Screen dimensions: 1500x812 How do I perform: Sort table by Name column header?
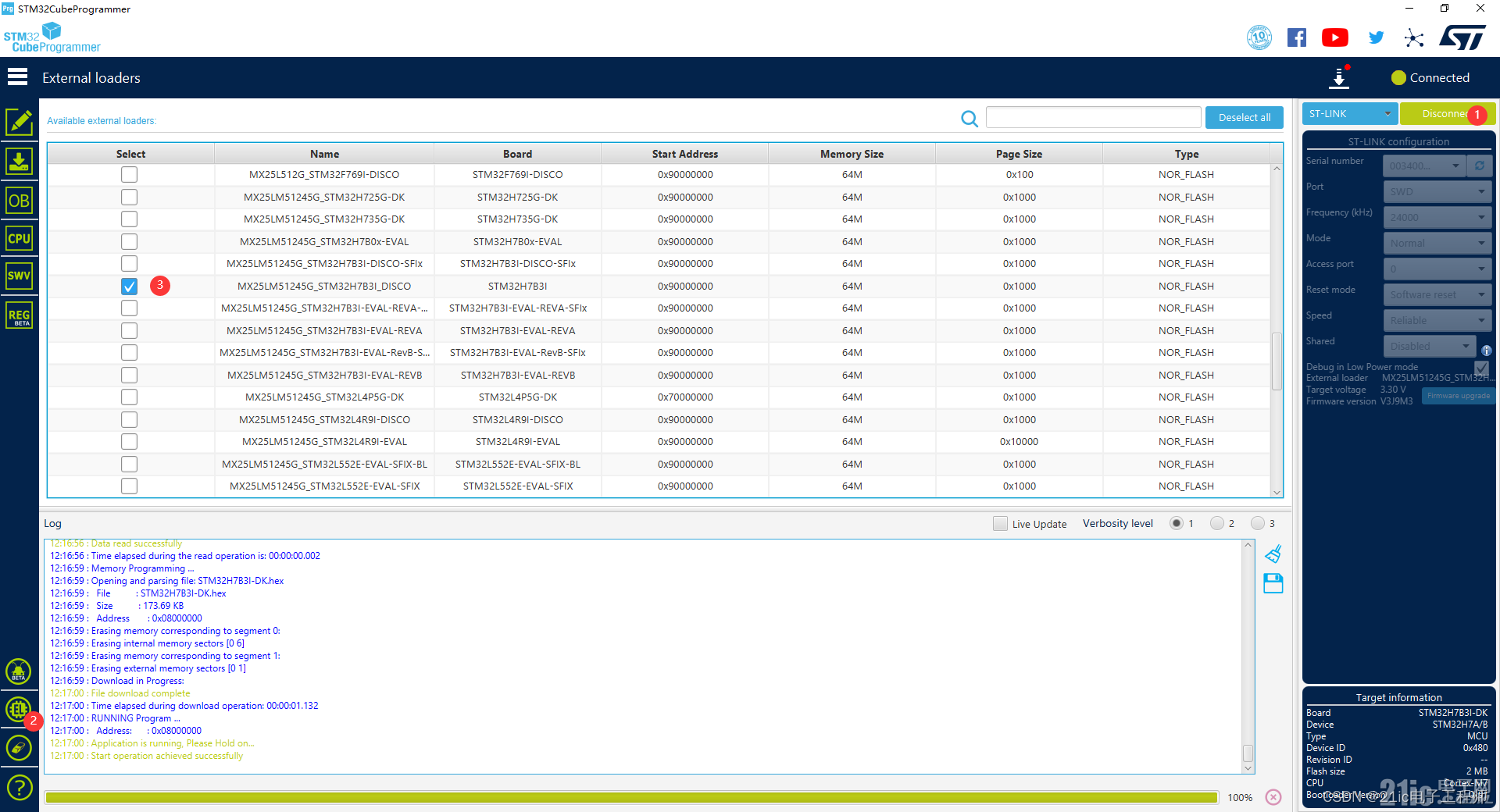324,154
